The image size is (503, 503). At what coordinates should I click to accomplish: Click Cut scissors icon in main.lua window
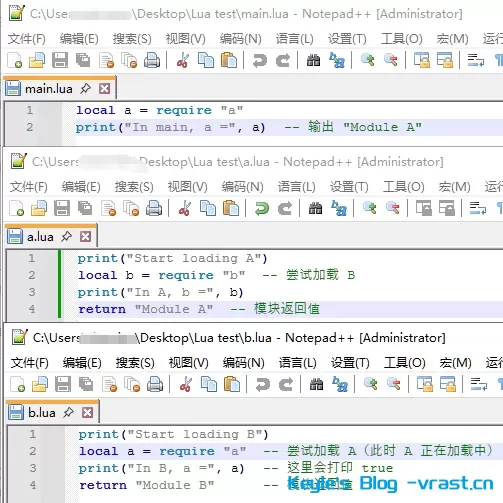(183, 61)
